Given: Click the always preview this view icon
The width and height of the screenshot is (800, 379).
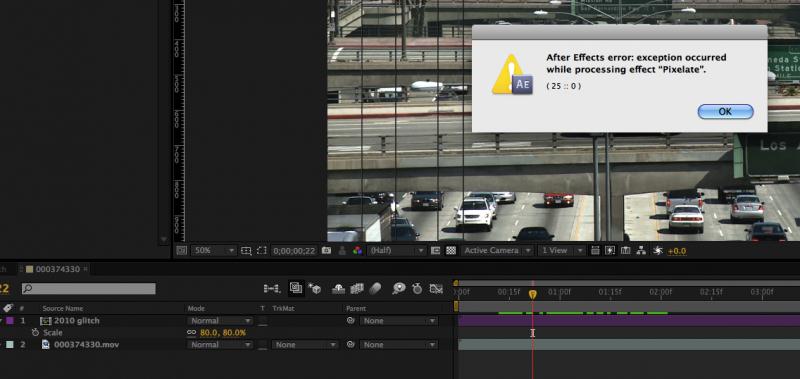Looking at the screenshot, I should point(181,250).
